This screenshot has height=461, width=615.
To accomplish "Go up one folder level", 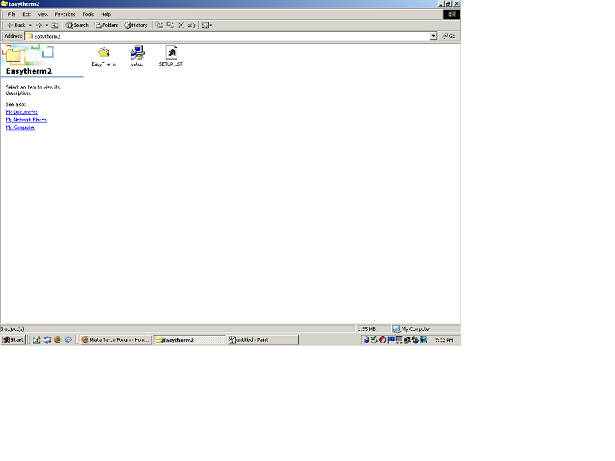I will (55, 25).
